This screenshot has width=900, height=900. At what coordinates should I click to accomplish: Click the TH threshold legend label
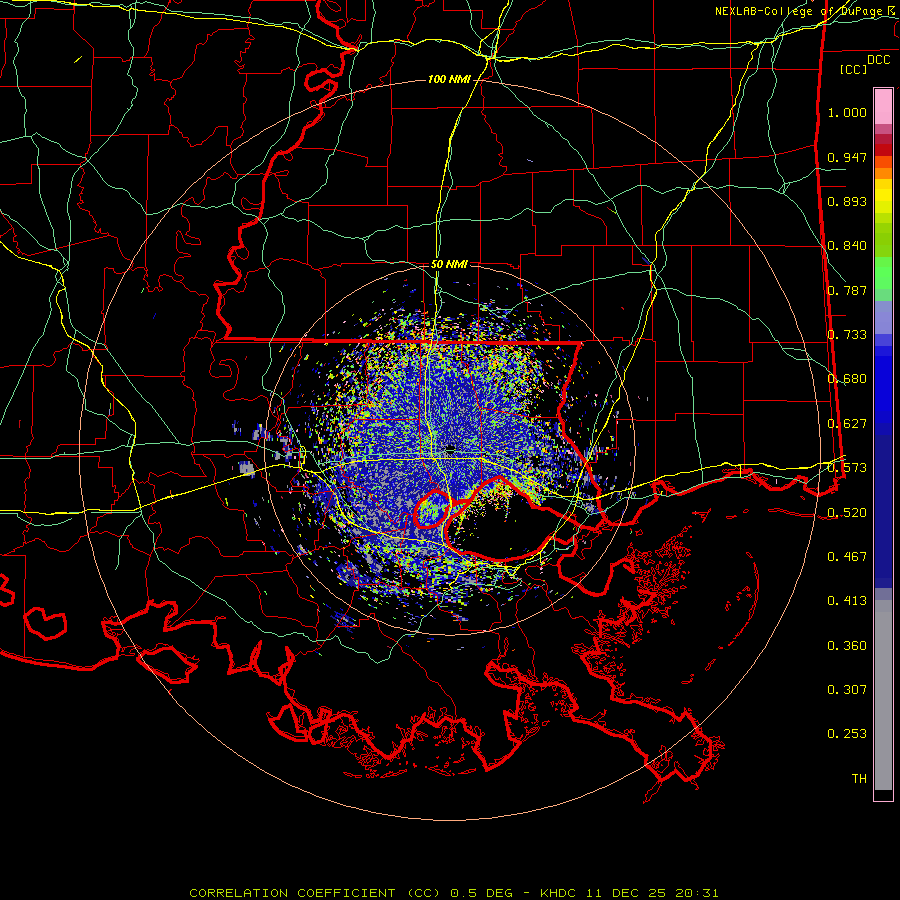[859, 779]
